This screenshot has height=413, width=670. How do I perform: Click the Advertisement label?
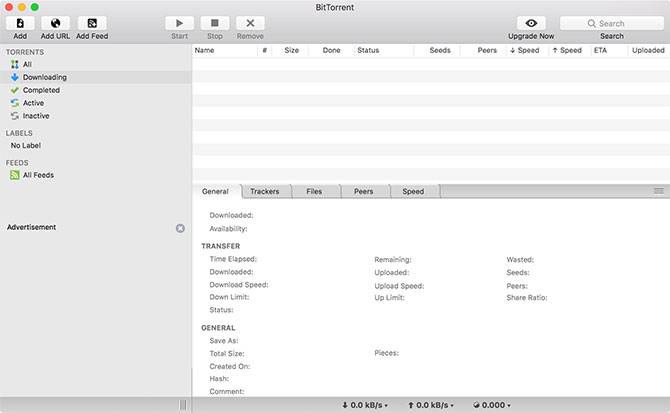pos(32,227)
